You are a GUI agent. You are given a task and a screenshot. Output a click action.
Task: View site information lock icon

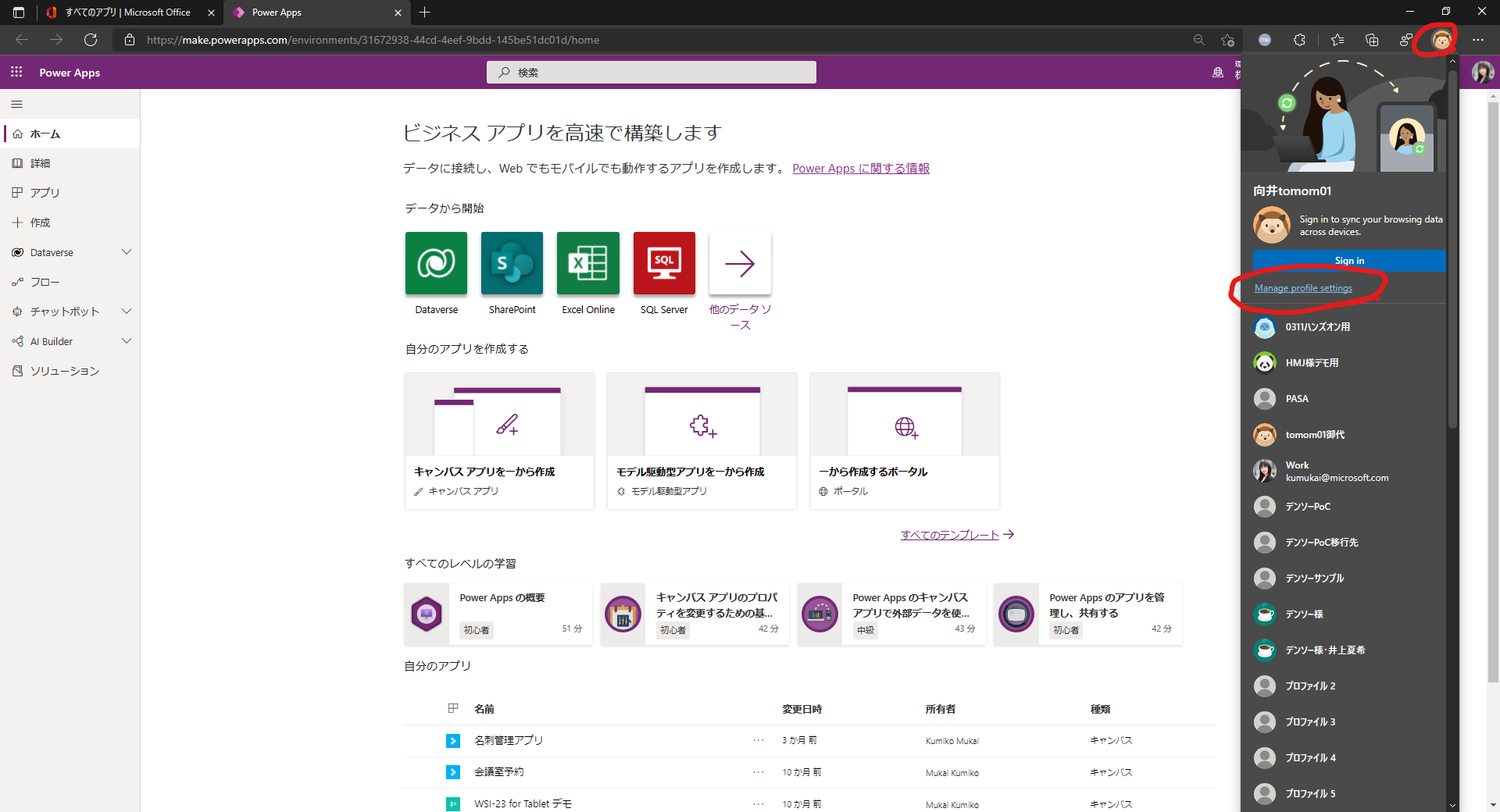(x=130, y=40)
